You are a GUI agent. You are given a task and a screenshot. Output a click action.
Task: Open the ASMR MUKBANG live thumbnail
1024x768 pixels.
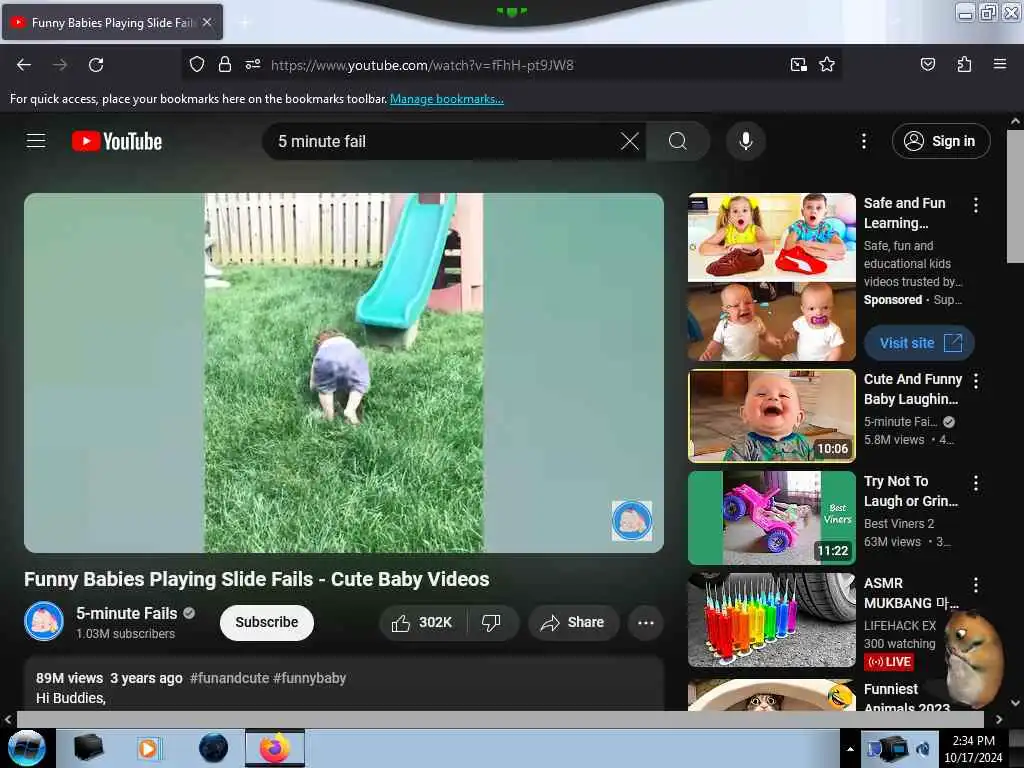tap(771, 620)
